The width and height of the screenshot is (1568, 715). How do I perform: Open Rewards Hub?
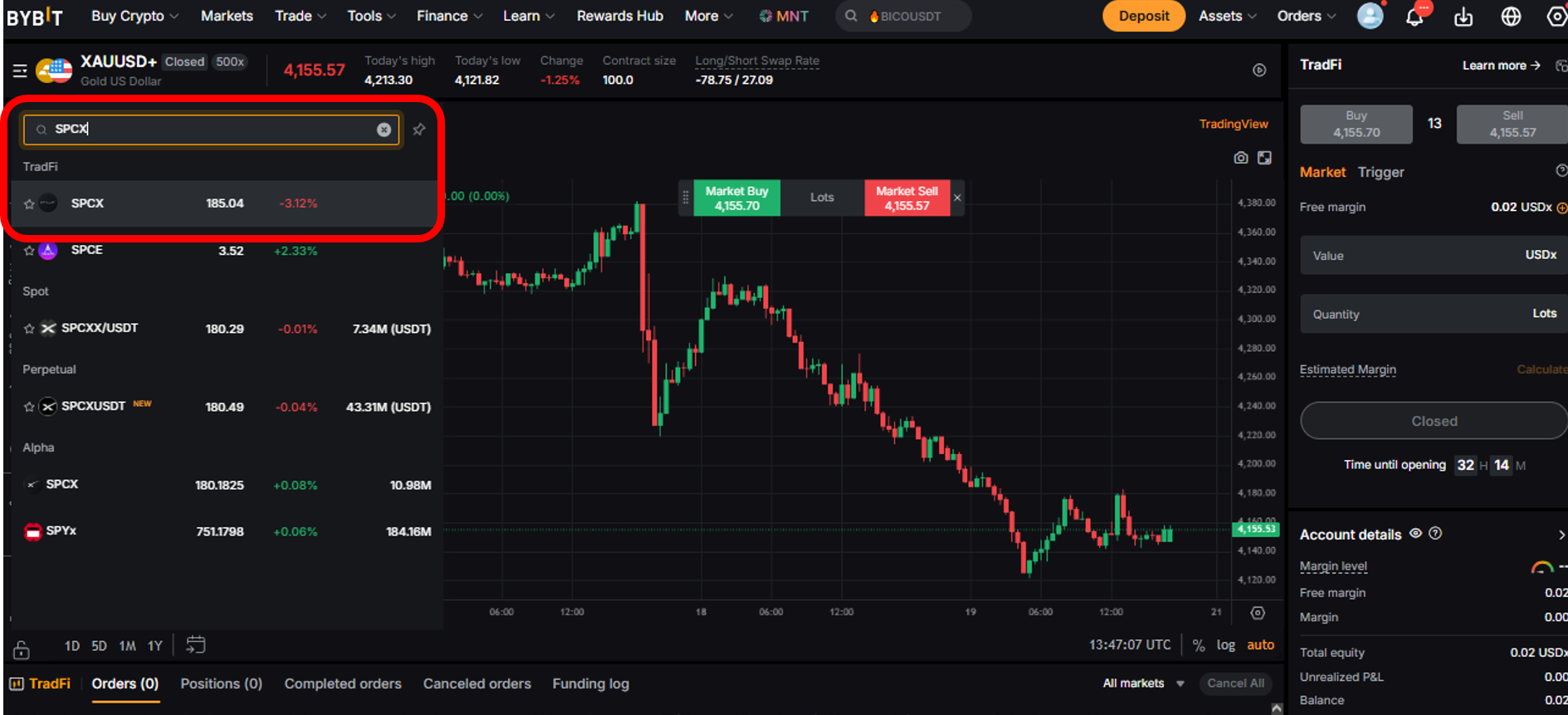(620, 16)
